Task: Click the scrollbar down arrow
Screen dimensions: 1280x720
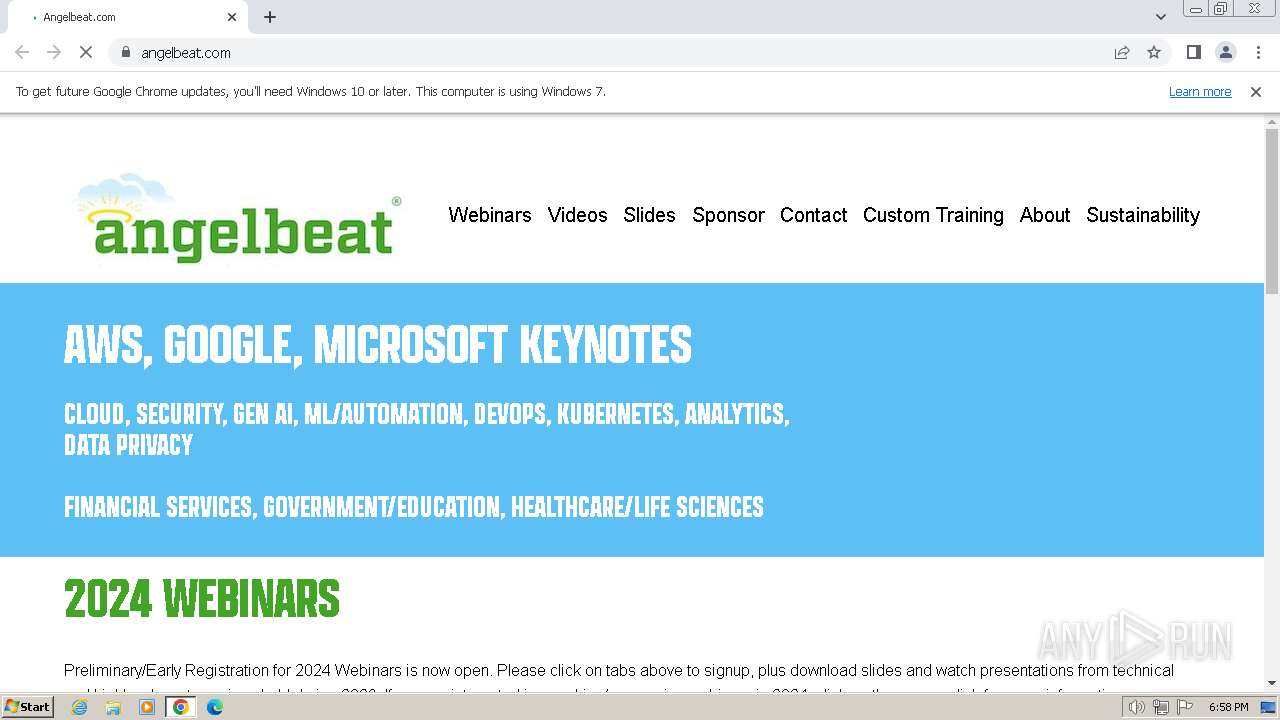Action: pos(1272,683)
